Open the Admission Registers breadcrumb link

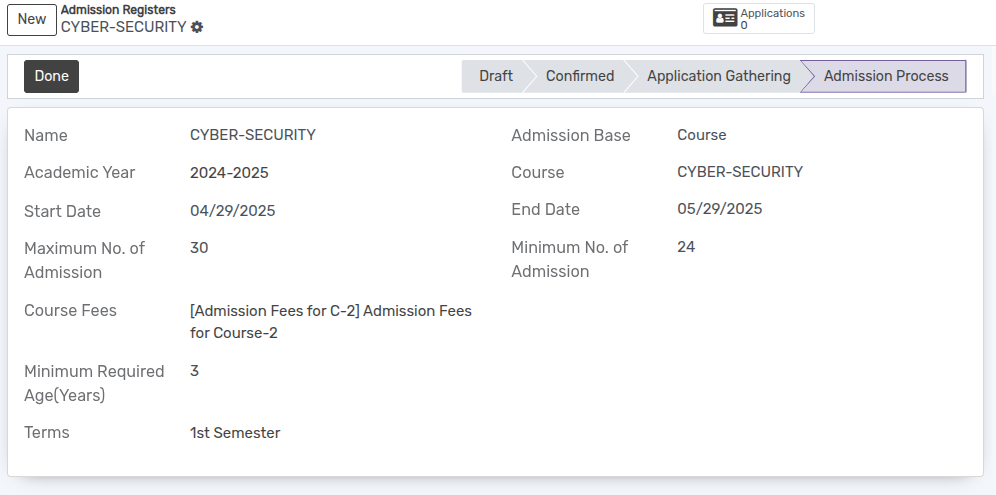(118, 10)
